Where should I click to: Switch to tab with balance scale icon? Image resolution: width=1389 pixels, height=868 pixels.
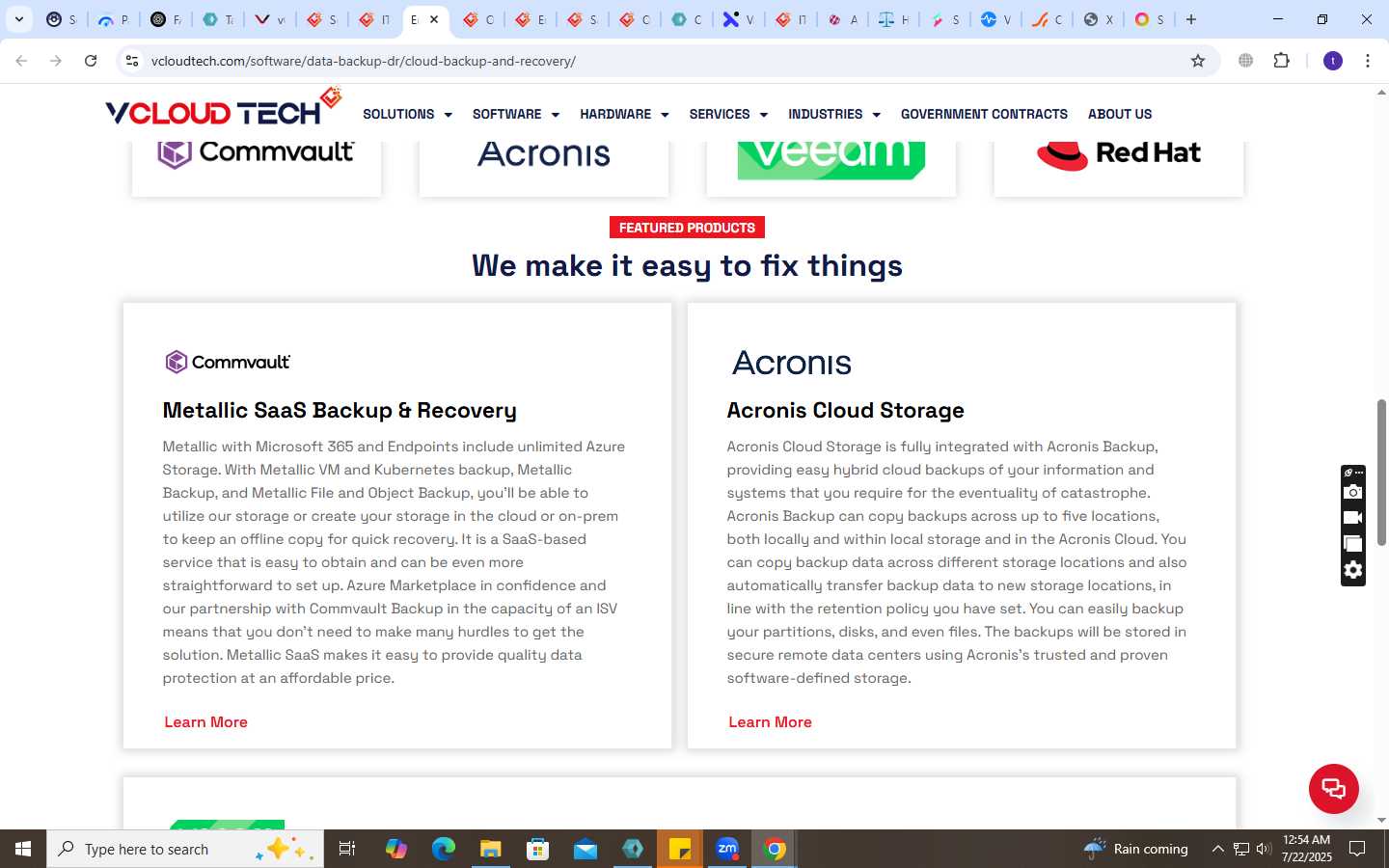[893, 19]
